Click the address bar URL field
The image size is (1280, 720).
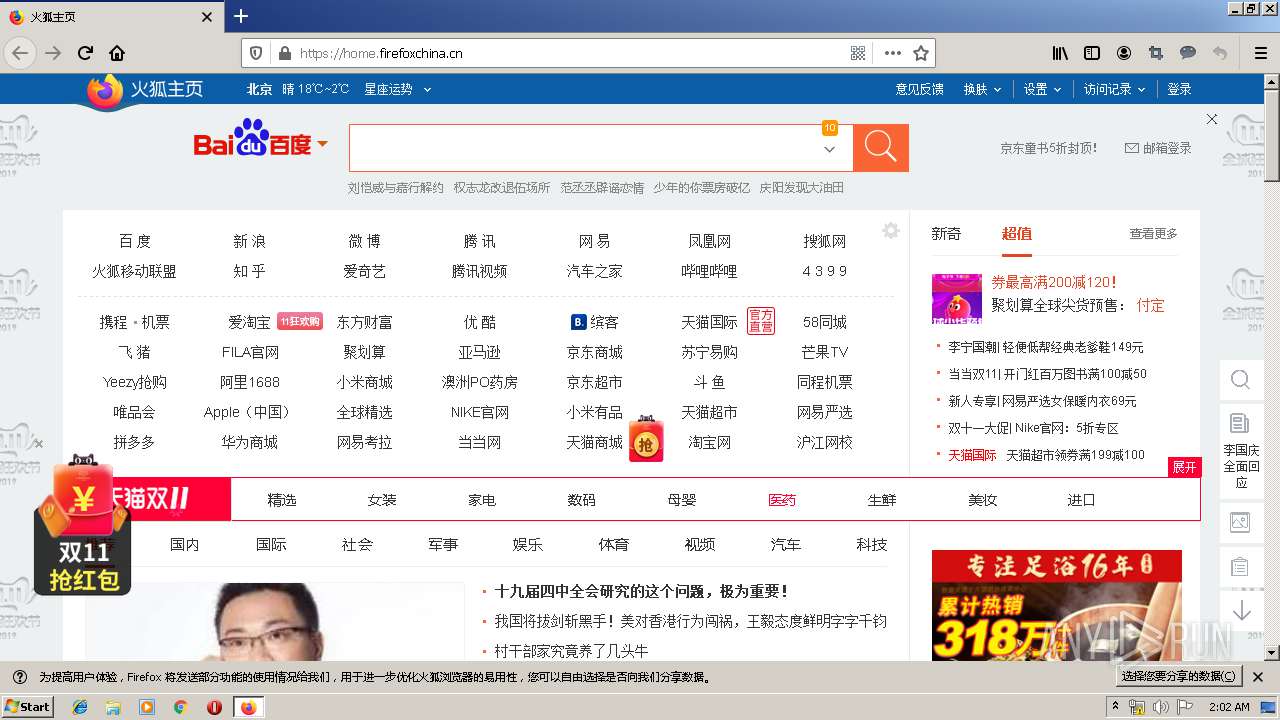coord(570,53)
